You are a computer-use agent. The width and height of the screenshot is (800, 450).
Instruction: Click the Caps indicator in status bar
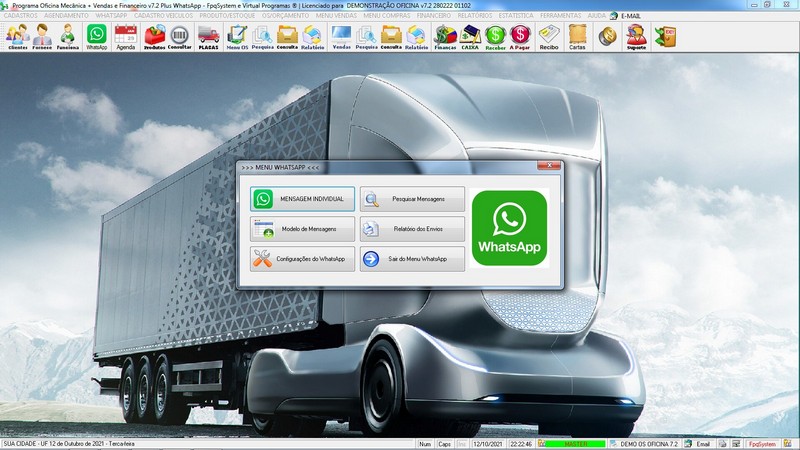[444, 444]
